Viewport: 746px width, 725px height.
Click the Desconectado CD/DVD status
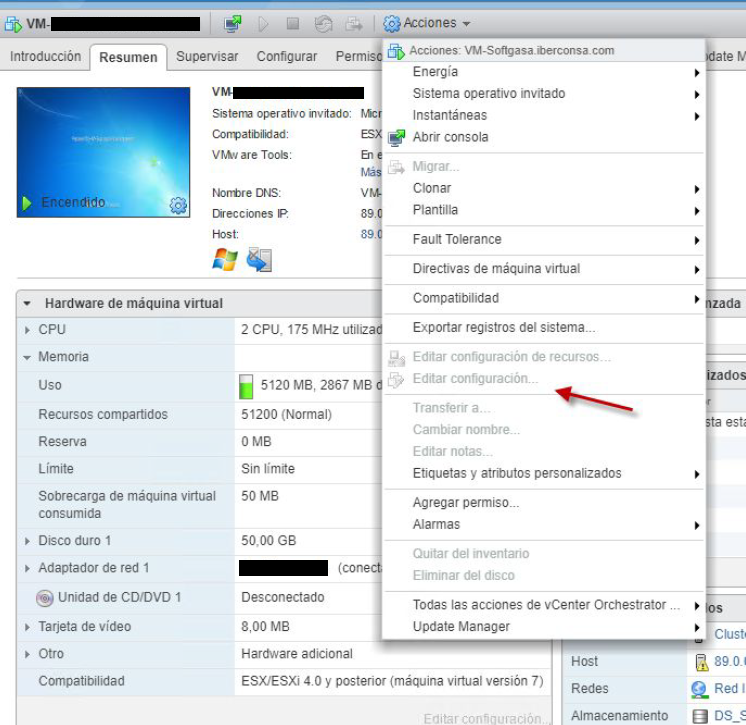point(283,598)
